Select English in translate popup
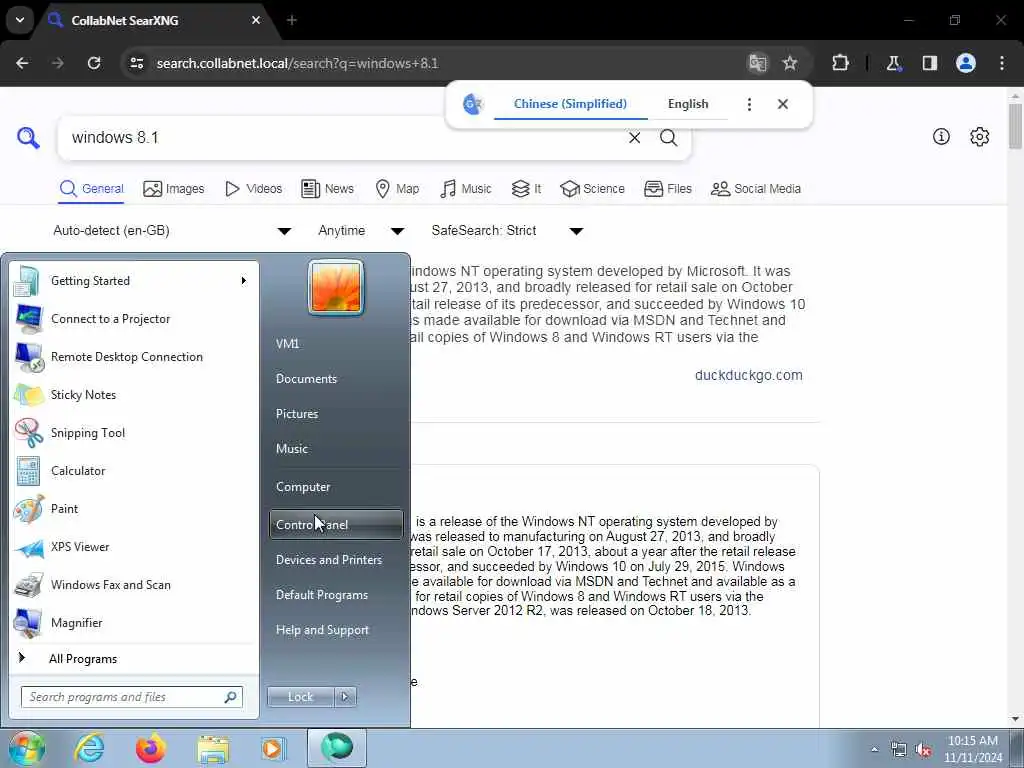 click(x=688, y=104)
